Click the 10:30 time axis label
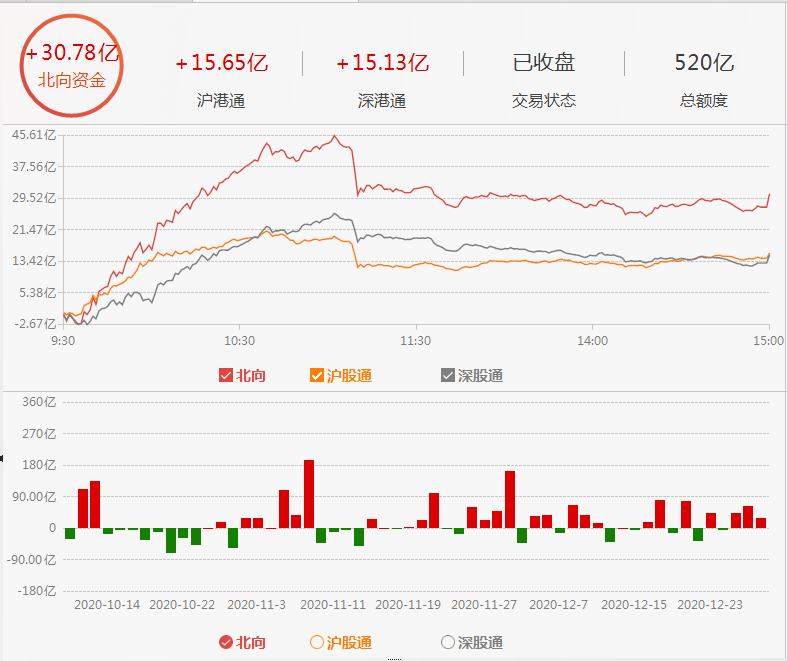The width and height of the screenshot is (787, 661). click(239, 341)
